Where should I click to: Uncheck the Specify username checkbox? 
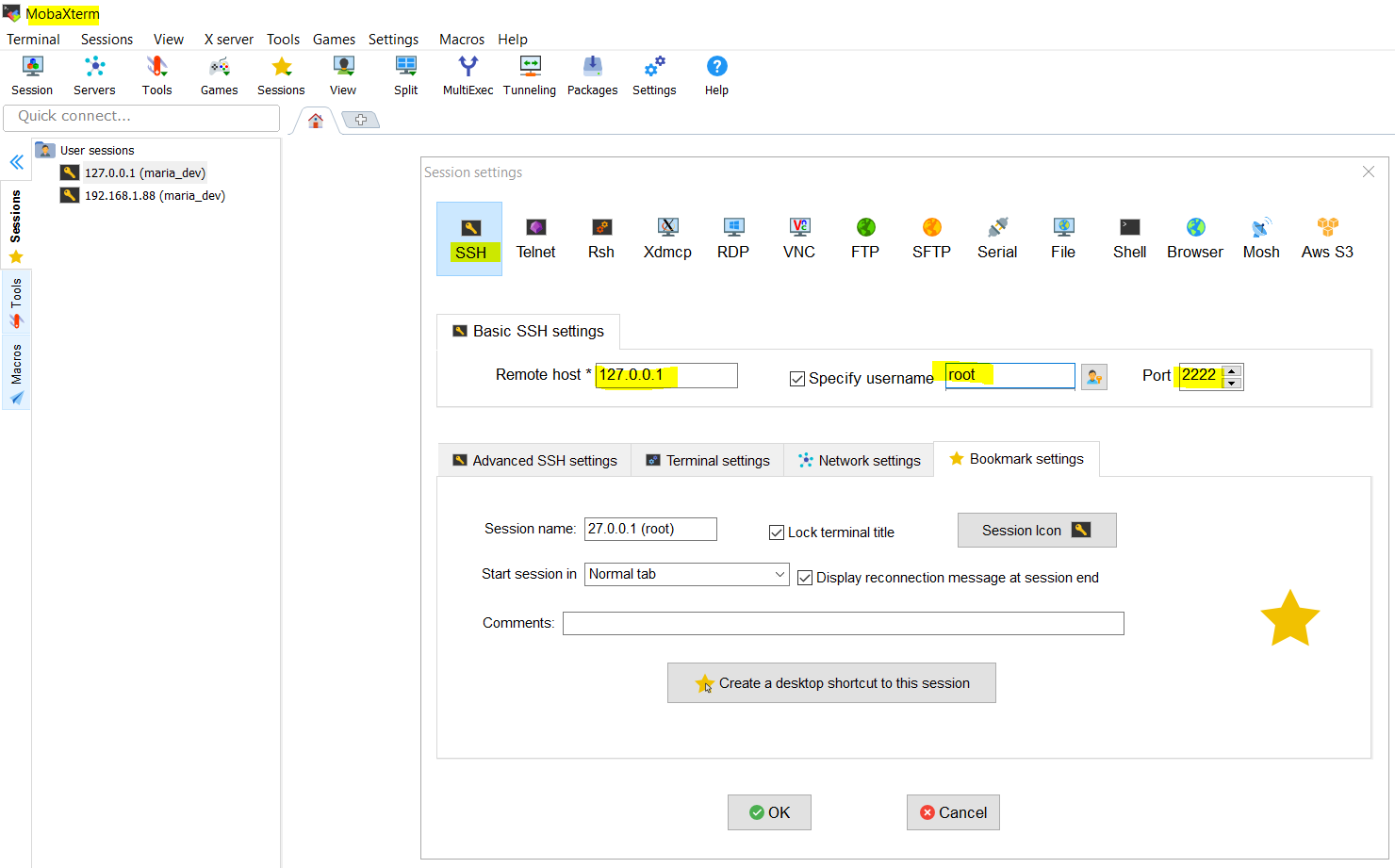point(797,379)
